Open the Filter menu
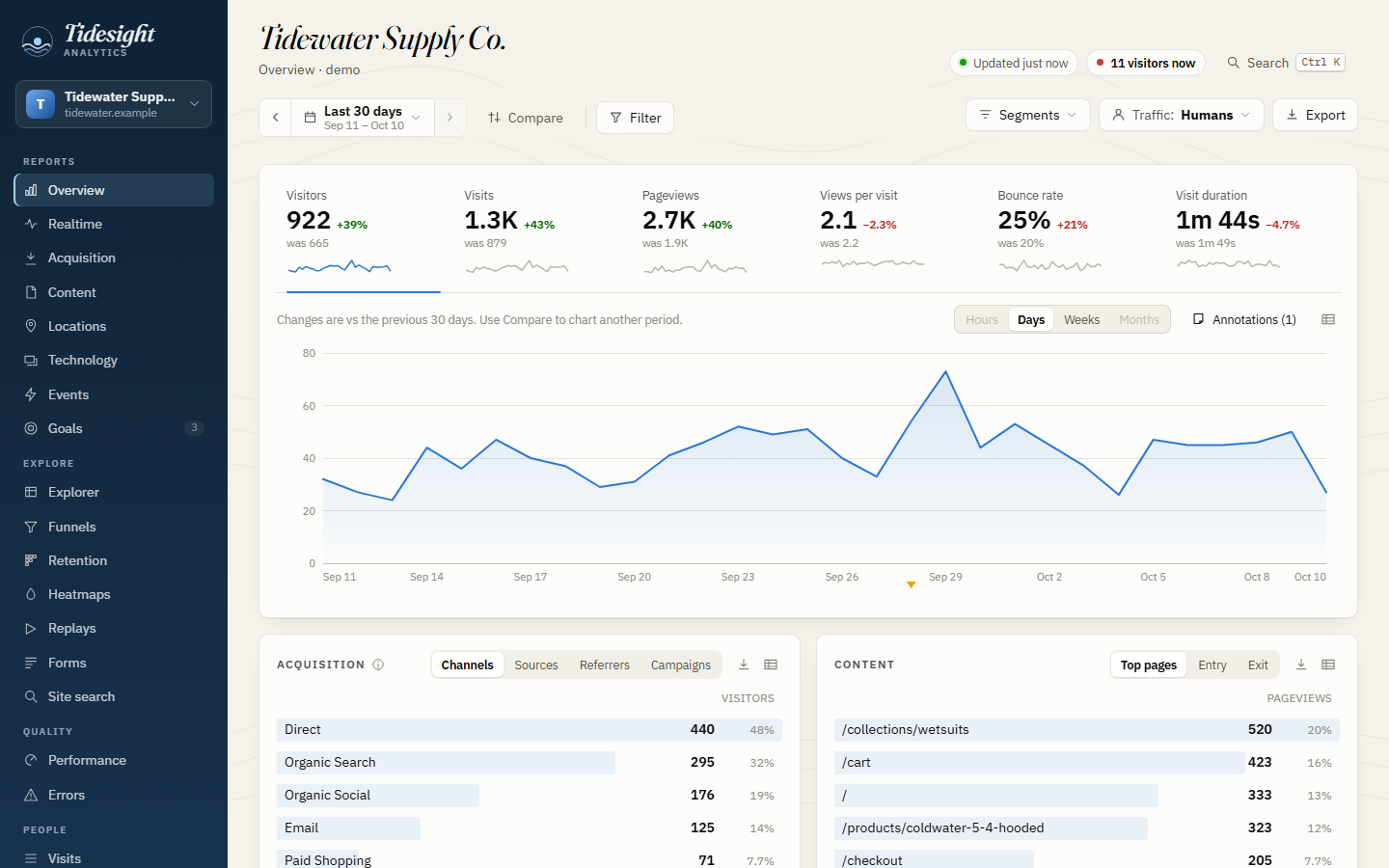The width and height of the screenshot is (1389, 868). click(x=636, y=118)
